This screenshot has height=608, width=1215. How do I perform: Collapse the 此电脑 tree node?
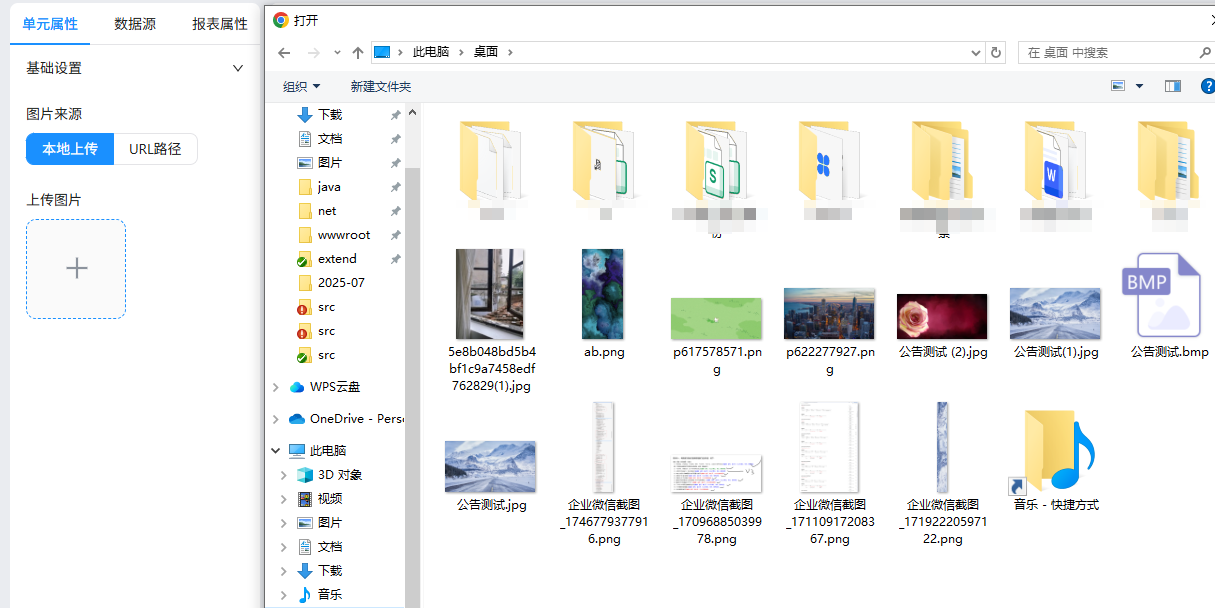276,451
